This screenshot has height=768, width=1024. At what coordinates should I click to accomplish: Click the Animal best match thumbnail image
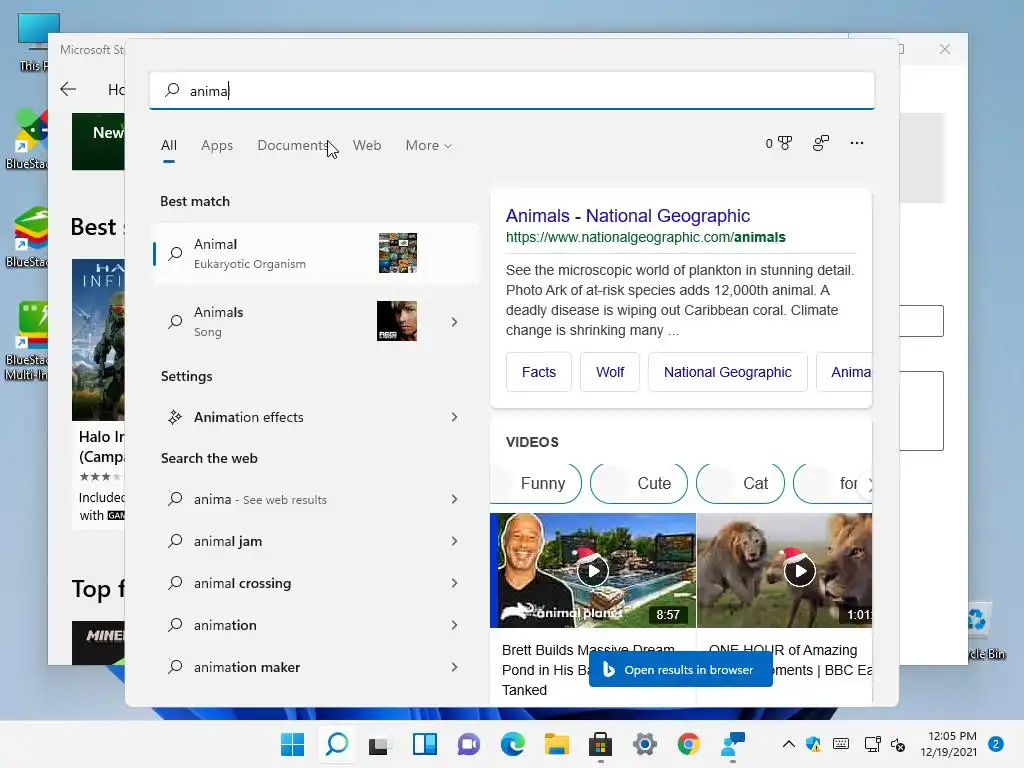click(398, 253)
